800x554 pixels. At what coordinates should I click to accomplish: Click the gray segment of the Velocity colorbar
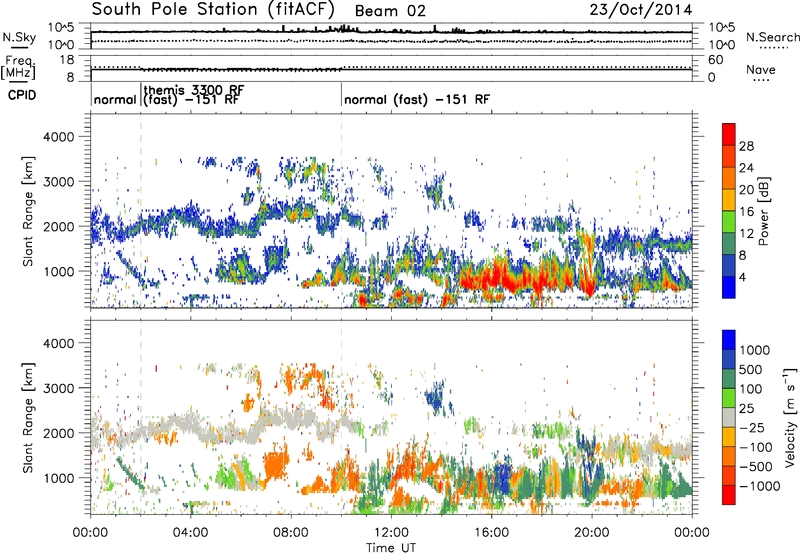pyautogui.click(x=729, y=418)
